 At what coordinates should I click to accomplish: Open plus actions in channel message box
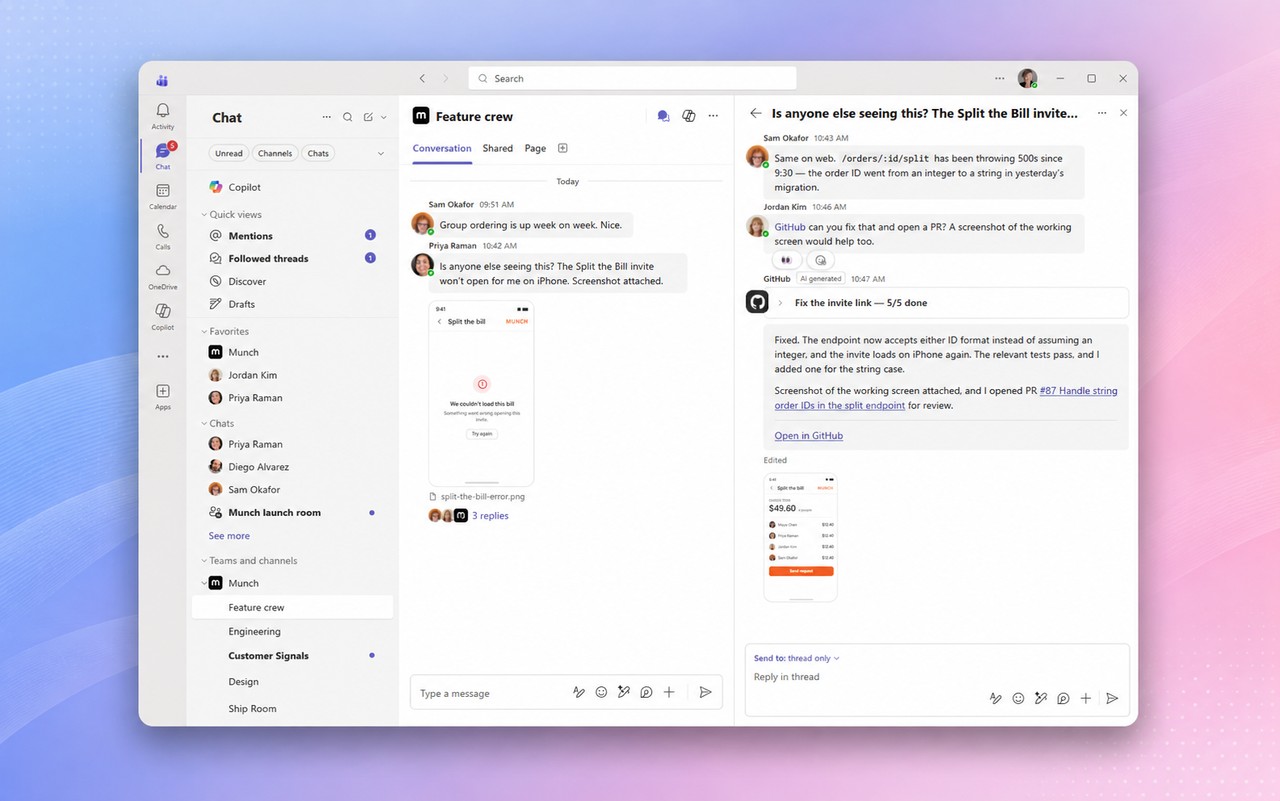coord(669,692)
